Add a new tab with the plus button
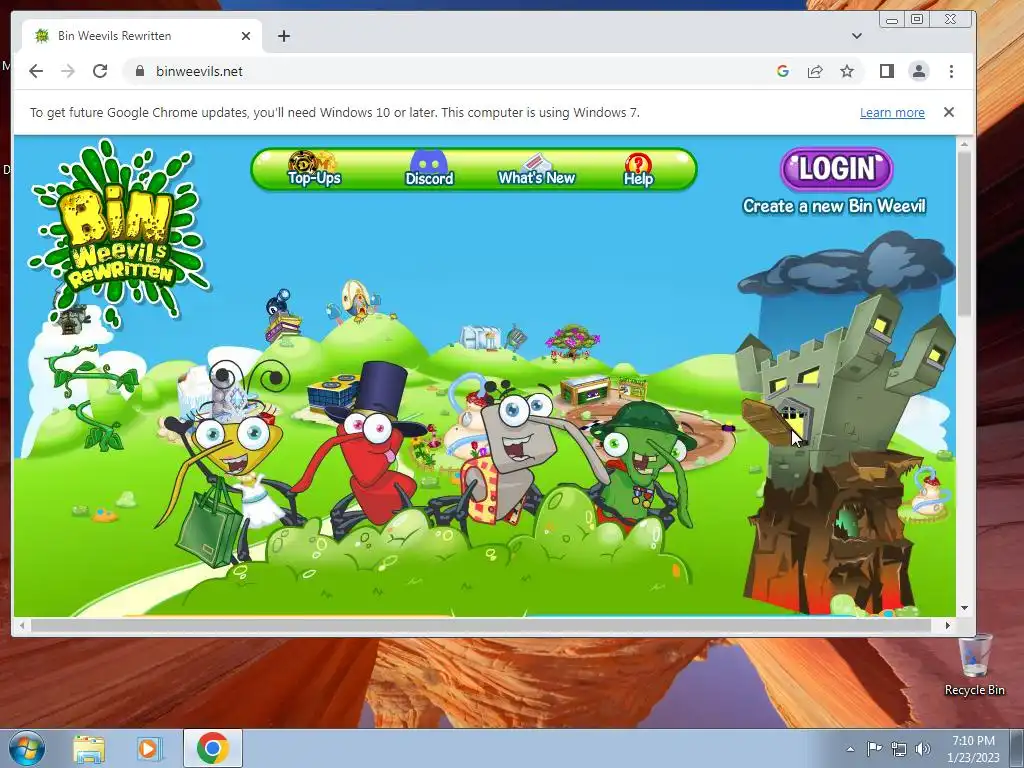The width and height of the screenshot is (1024, 768). 283,36
